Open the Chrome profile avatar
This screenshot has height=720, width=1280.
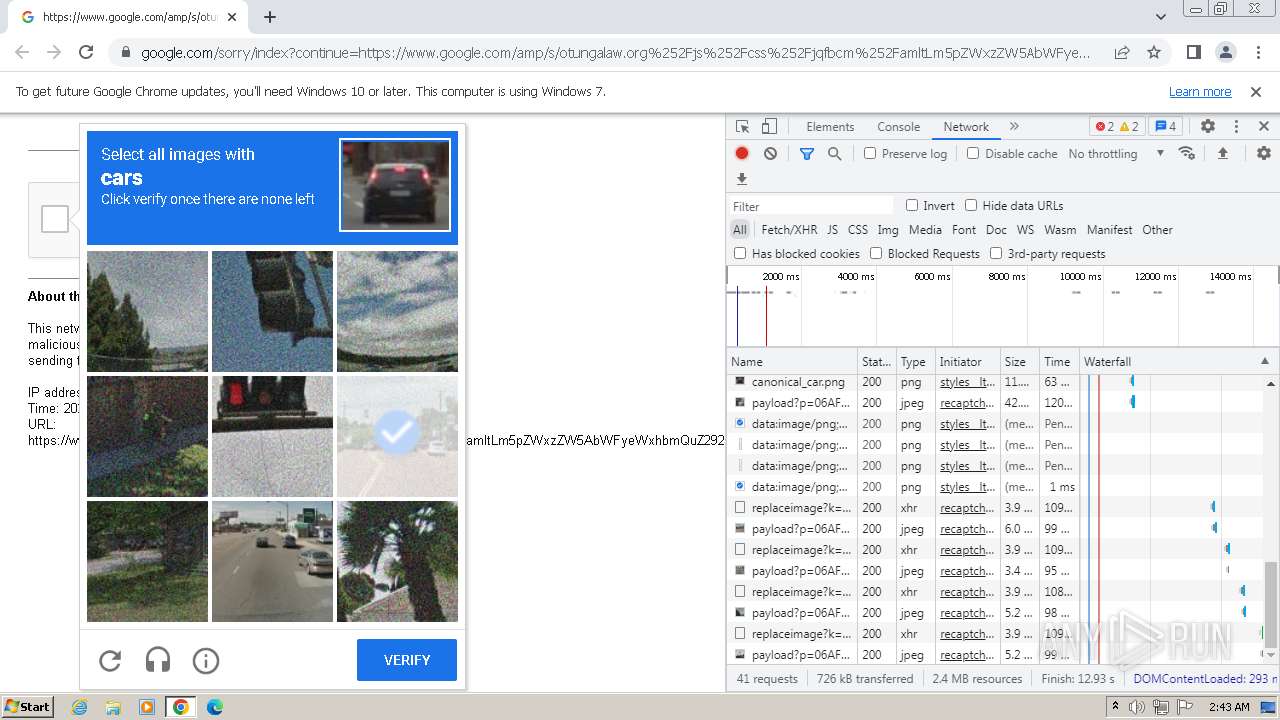tap(1225, 53)
